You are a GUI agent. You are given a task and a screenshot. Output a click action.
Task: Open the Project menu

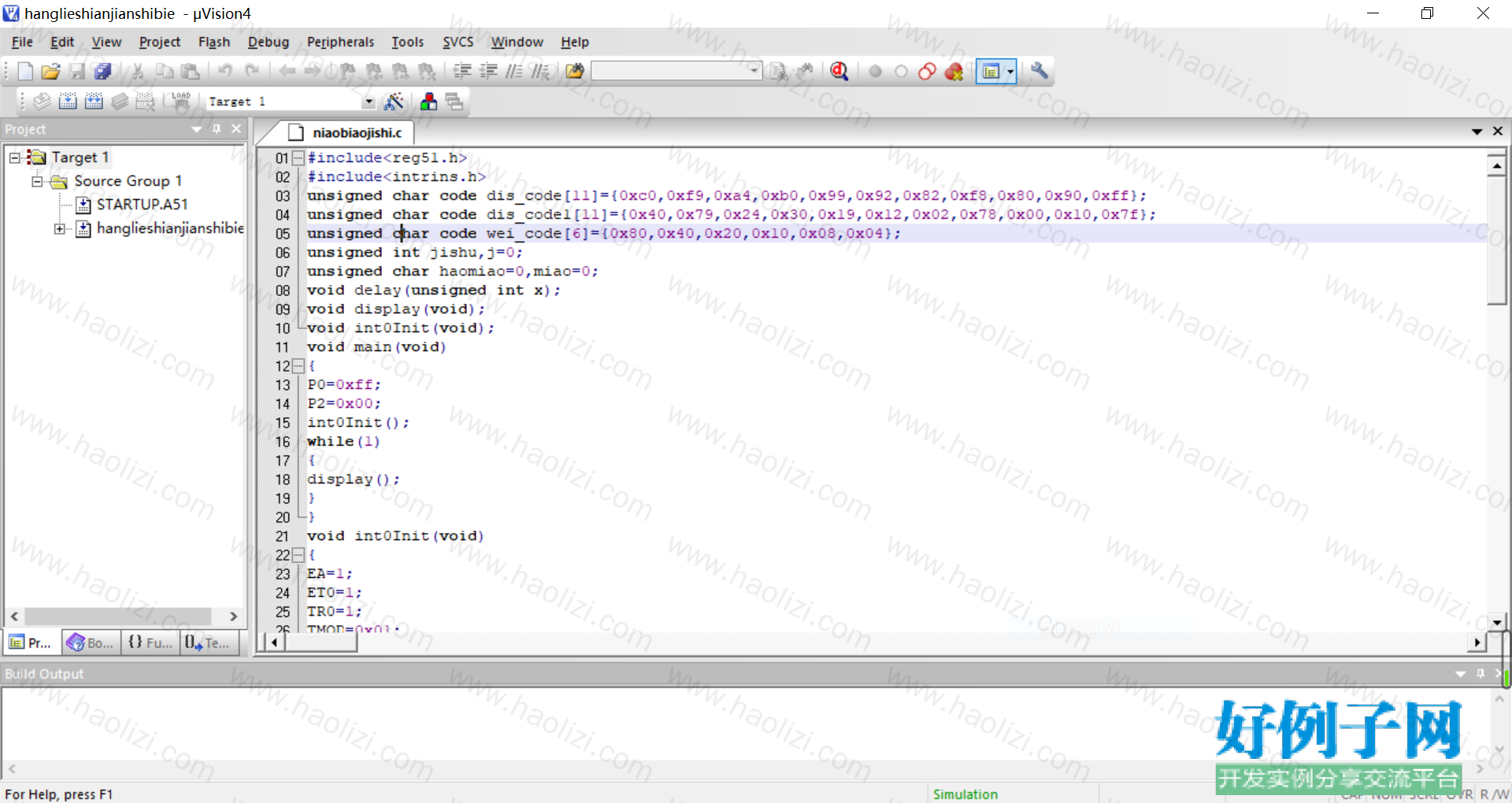[160, 42]
